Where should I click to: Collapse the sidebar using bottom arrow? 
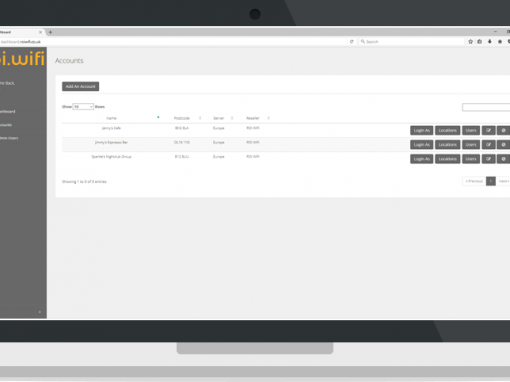40,312
